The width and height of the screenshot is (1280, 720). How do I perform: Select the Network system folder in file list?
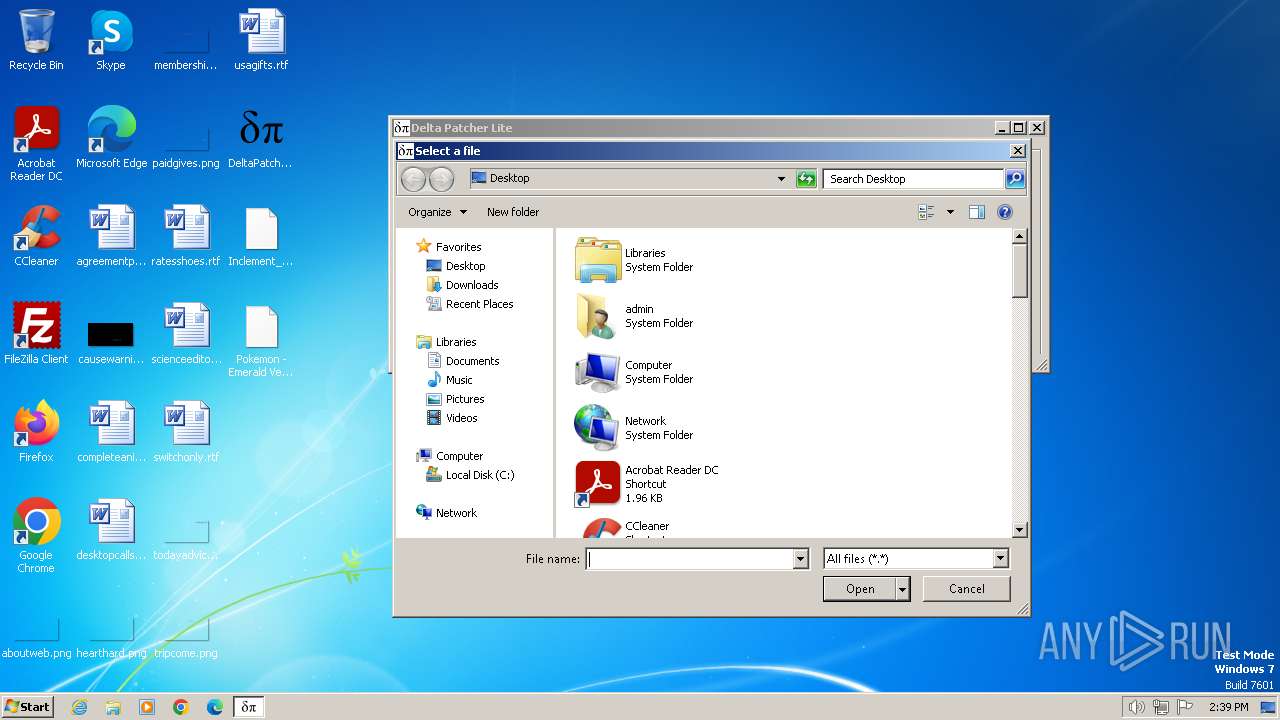(x=634, y=428)
